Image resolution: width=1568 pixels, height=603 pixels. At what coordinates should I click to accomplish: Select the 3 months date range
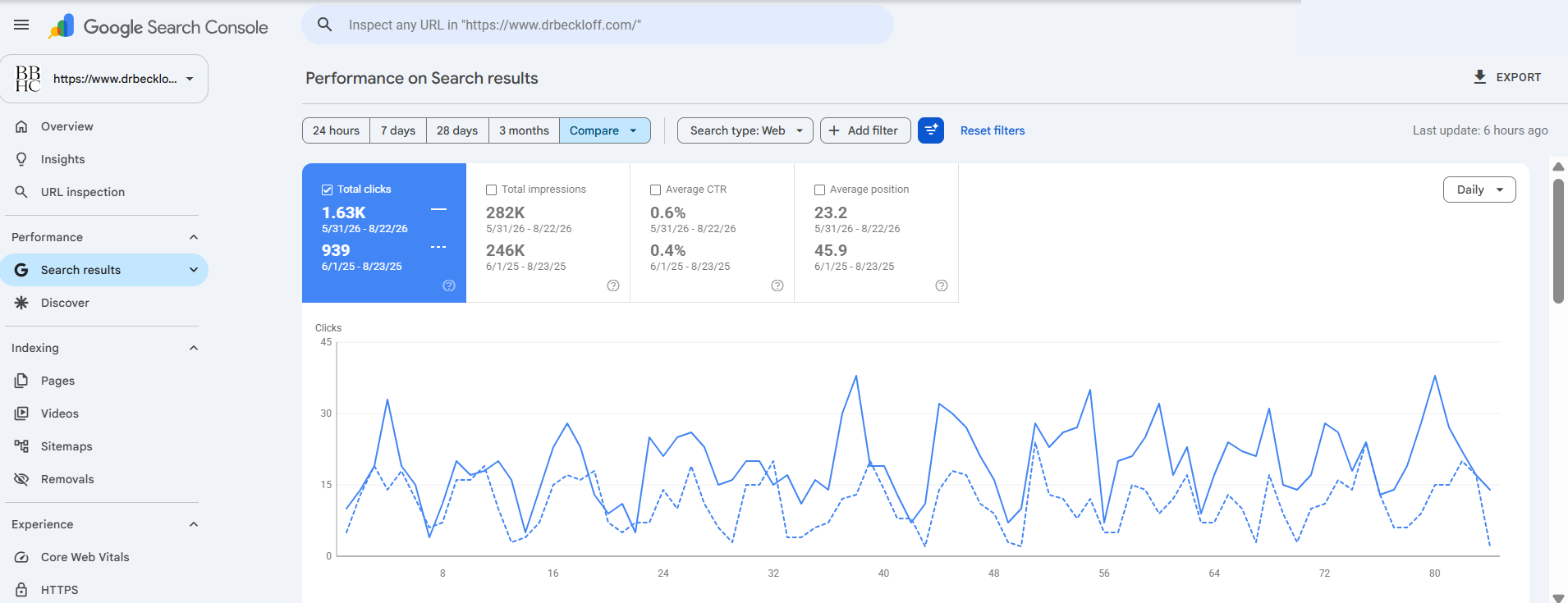point(524,130)
